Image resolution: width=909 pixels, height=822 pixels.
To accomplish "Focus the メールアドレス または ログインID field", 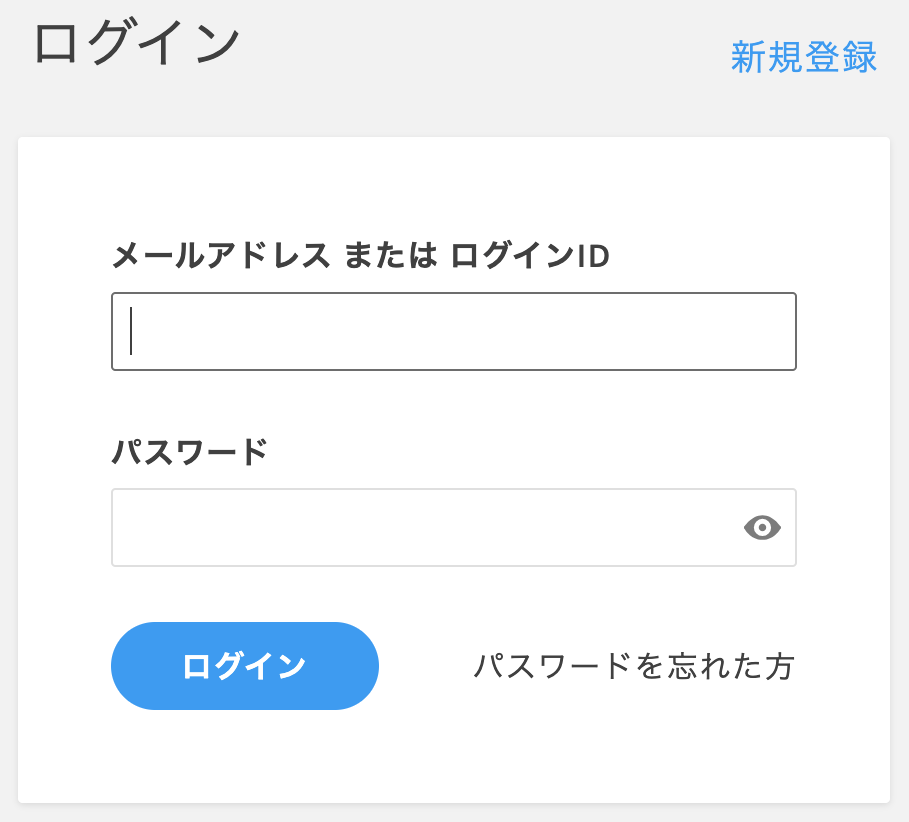I will point(453,331).
